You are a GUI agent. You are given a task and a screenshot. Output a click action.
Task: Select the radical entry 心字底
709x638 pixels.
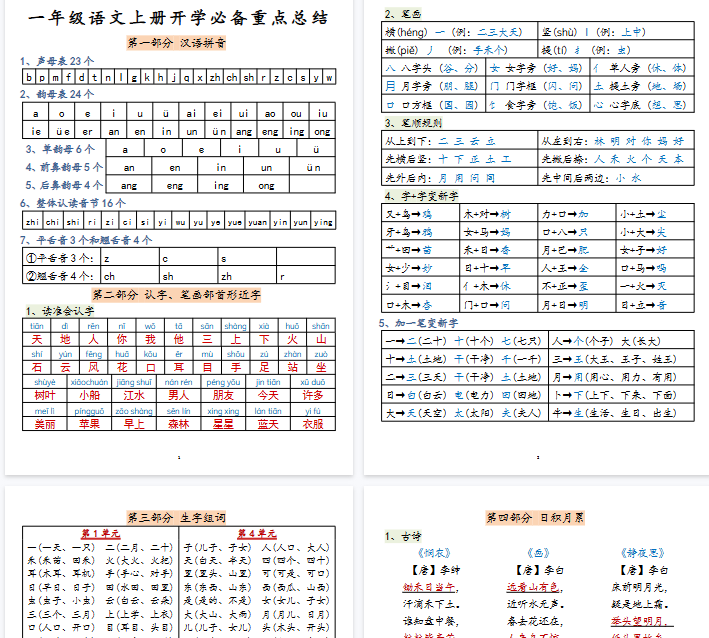click(640, 105)
